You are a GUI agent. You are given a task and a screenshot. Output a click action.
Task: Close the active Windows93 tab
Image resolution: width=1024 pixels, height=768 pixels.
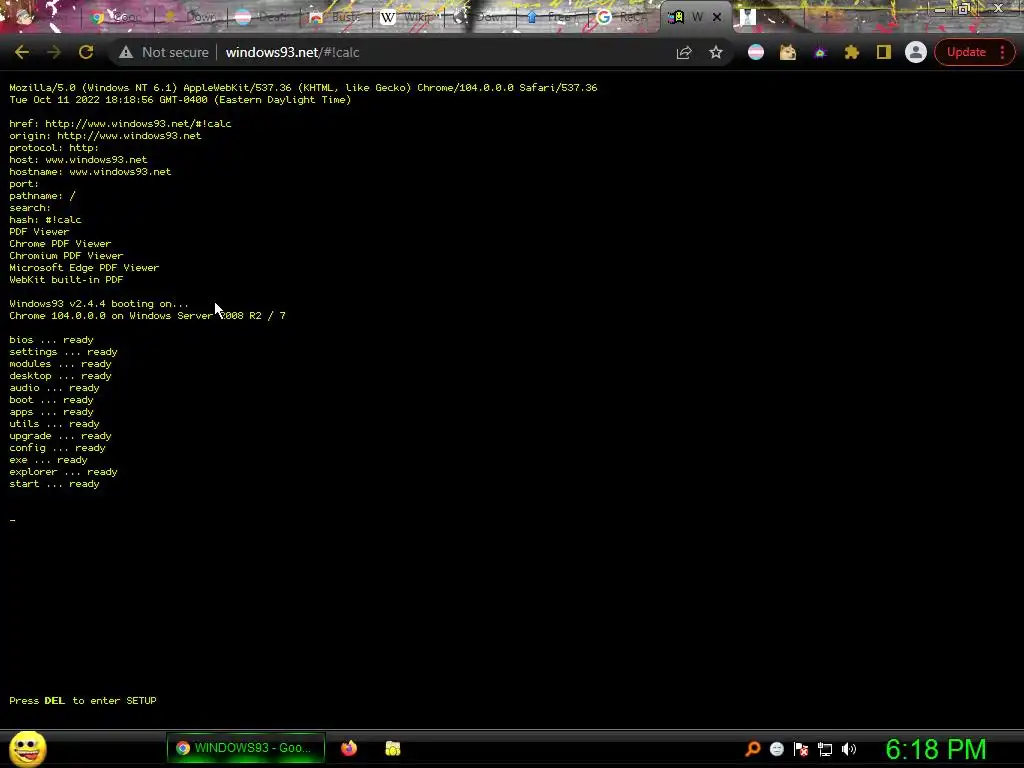(717, 17)
